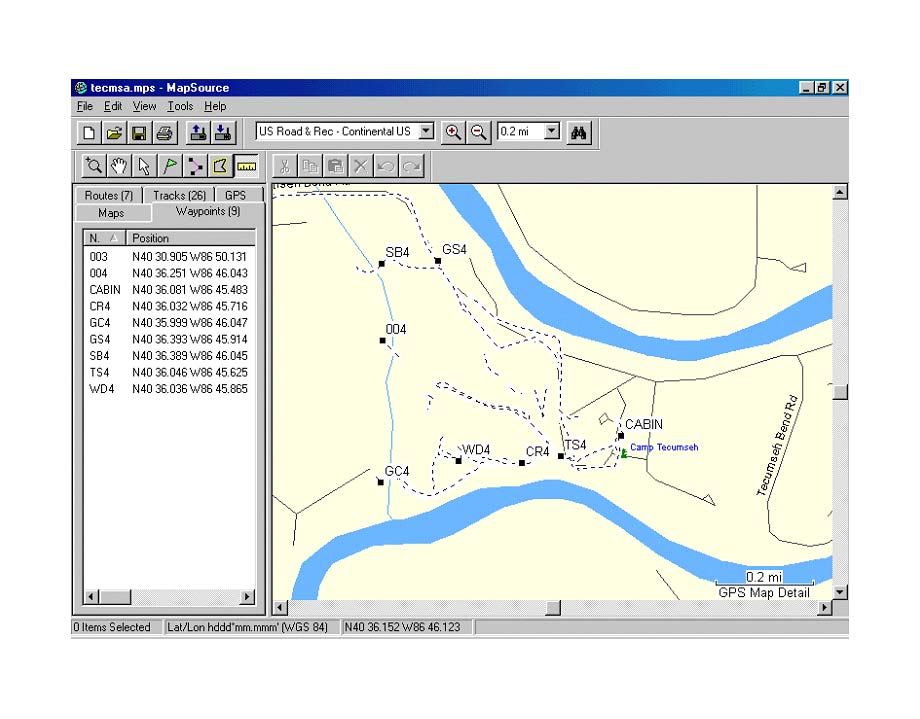Sort list by Position column header
Viewport: 920px width, 719px height.
pyautogui.click(x=190, y=238)
